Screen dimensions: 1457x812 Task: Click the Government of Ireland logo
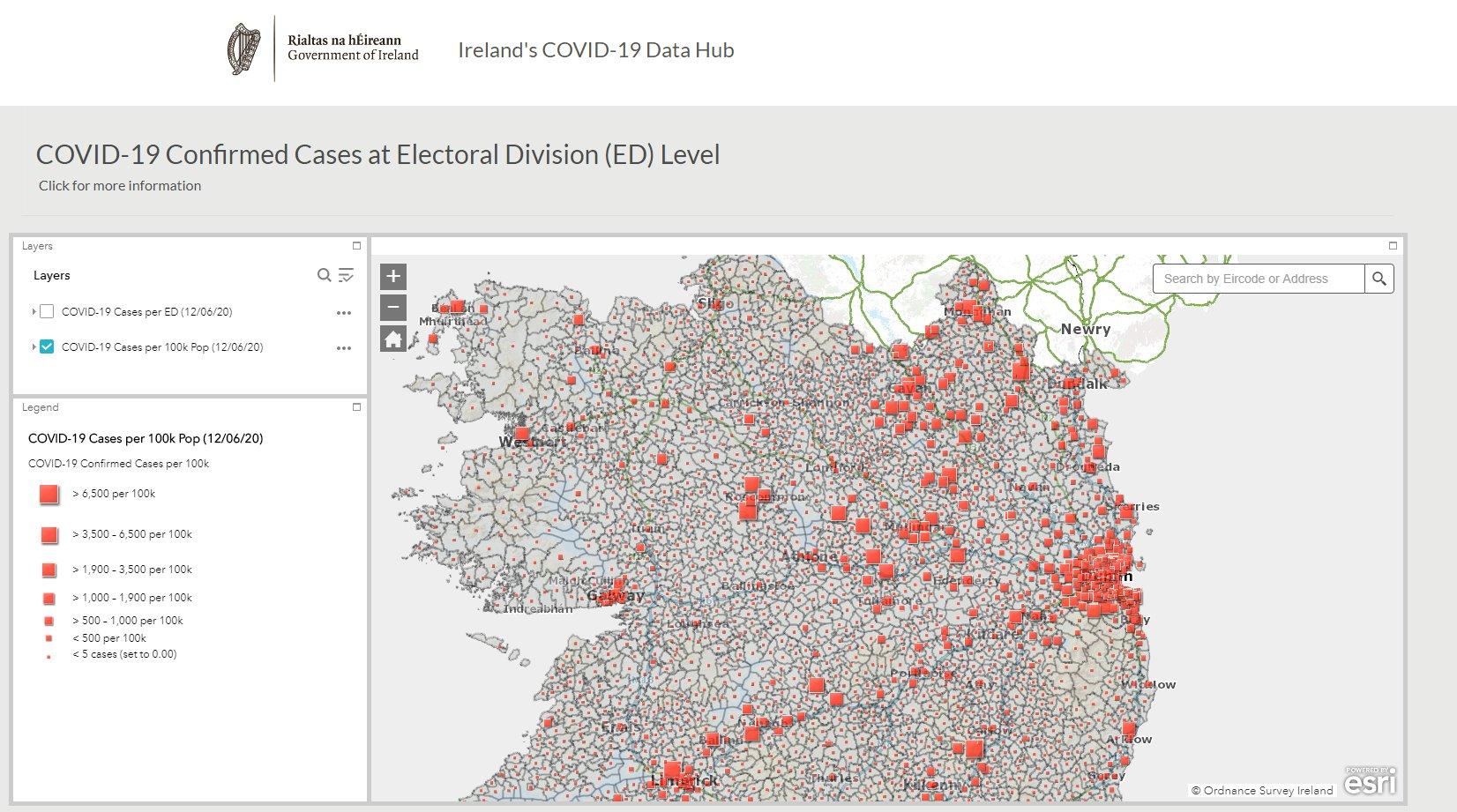323,48
